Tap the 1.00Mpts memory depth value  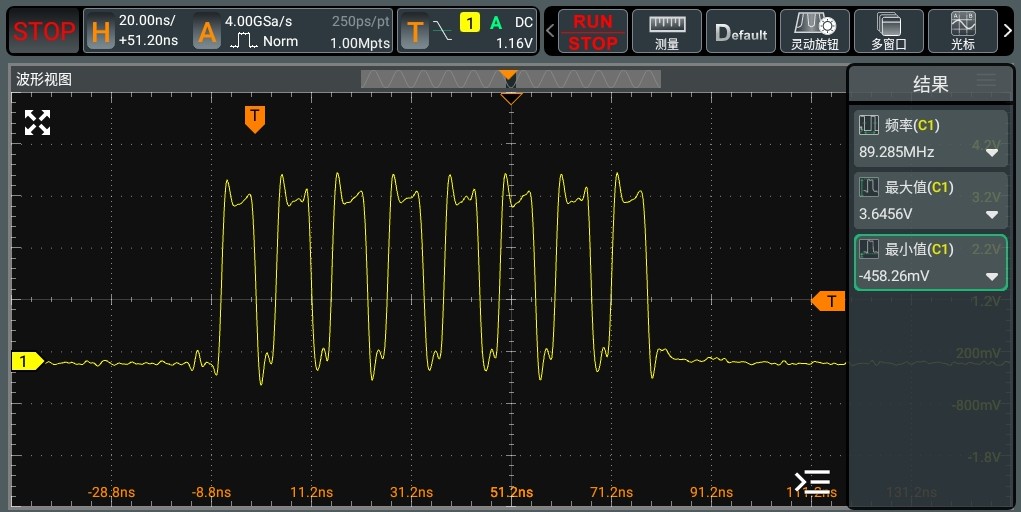point(360,43)
